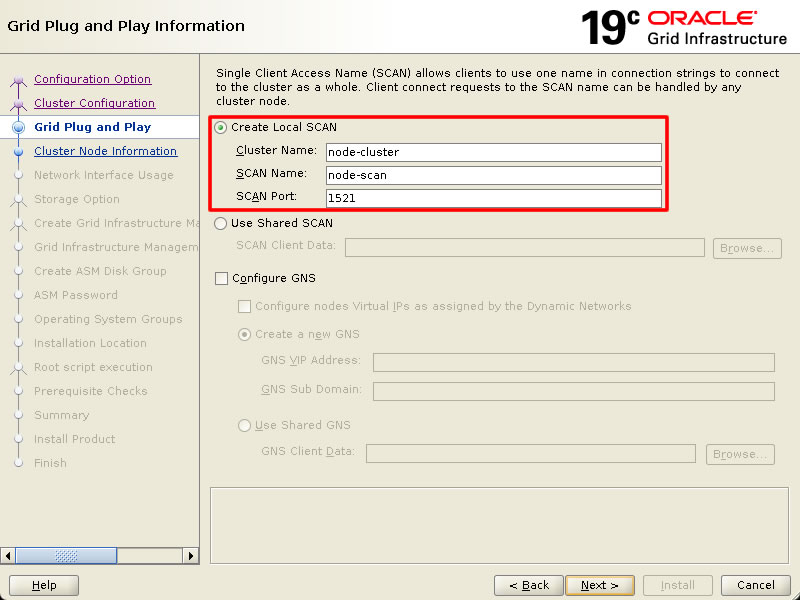Click the Cluster Node Information step bullet
Image resolution: width=800 pixels, height=600 pixels.
click(x=18, y=152)
